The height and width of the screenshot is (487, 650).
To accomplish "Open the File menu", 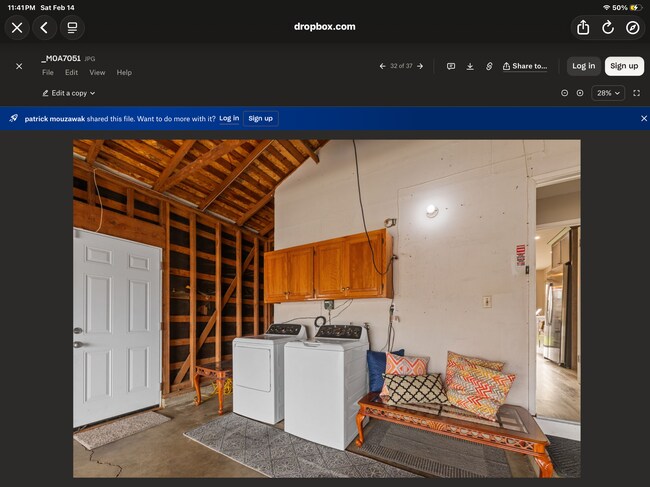I will tap(48, 73).
